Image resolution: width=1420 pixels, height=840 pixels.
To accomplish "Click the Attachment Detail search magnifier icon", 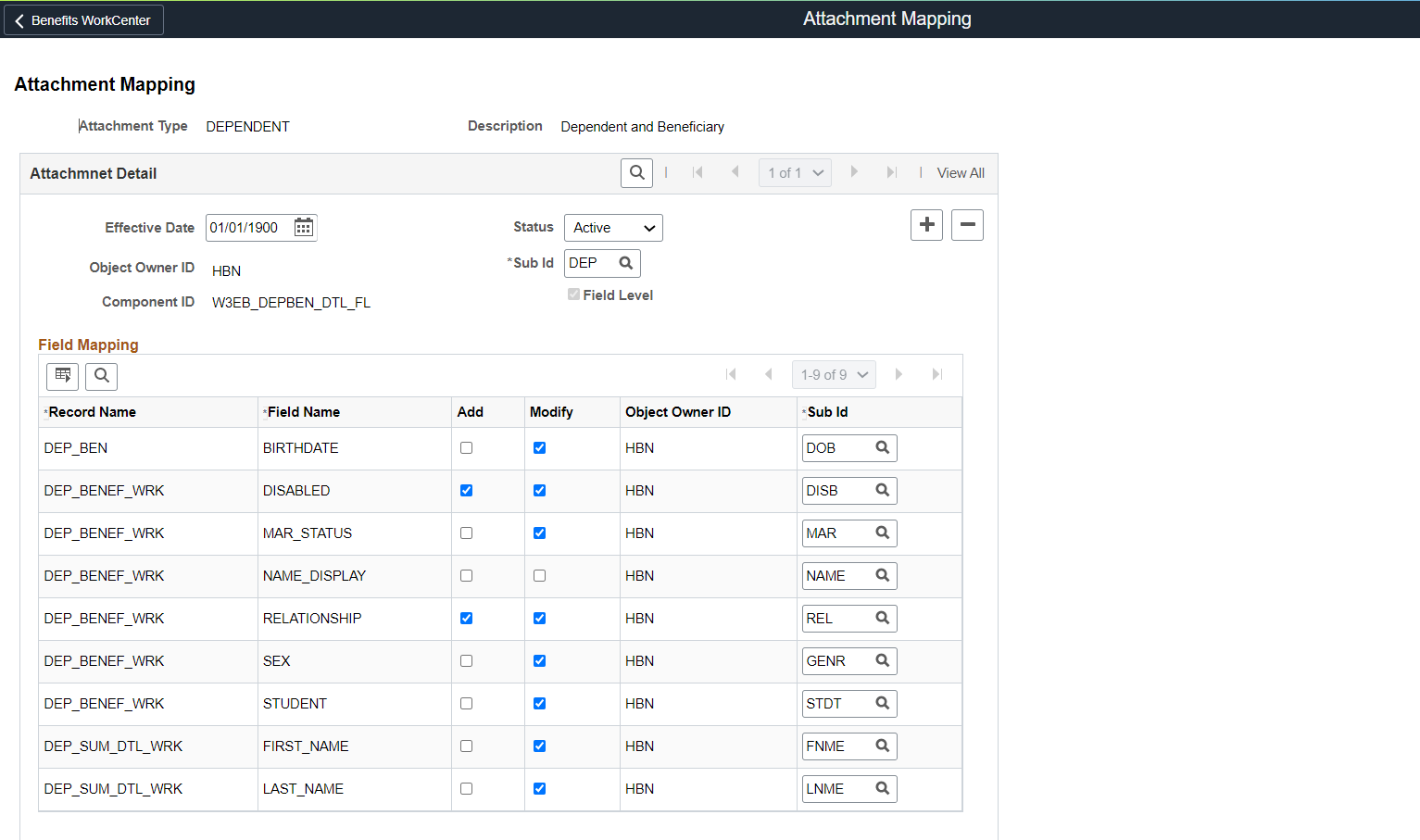I will coord(636,173).
